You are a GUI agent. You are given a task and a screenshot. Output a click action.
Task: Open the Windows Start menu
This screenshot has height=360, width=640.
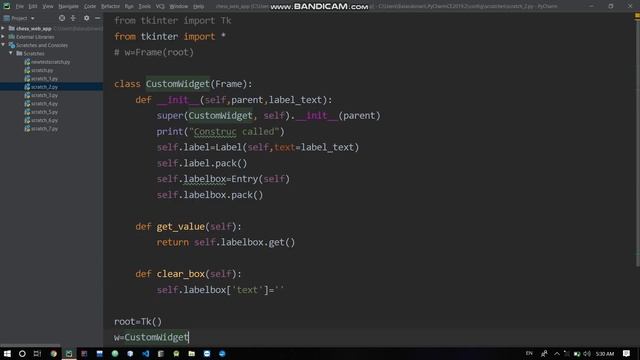pyautogui.click(x=7, y=353)
